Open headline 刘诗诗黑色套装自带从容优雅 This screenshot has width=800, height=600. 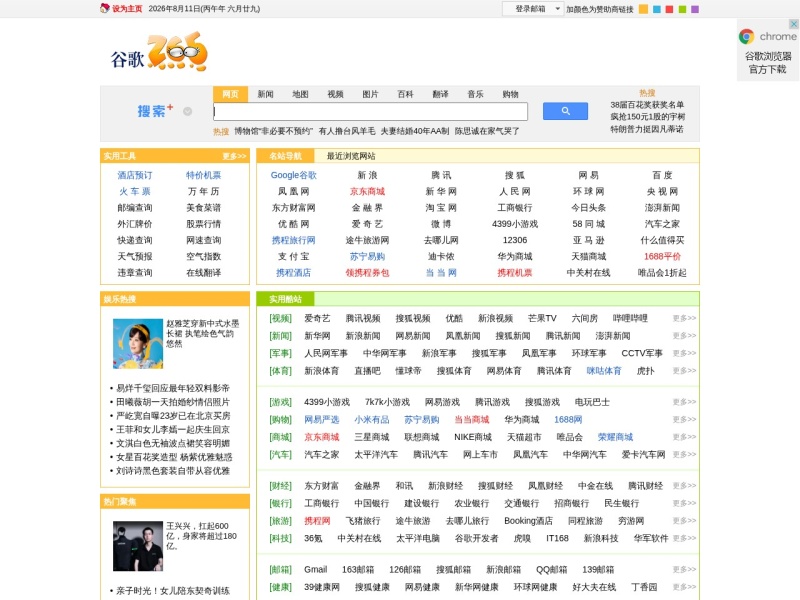pyautogui.click(x=173, y=470)
